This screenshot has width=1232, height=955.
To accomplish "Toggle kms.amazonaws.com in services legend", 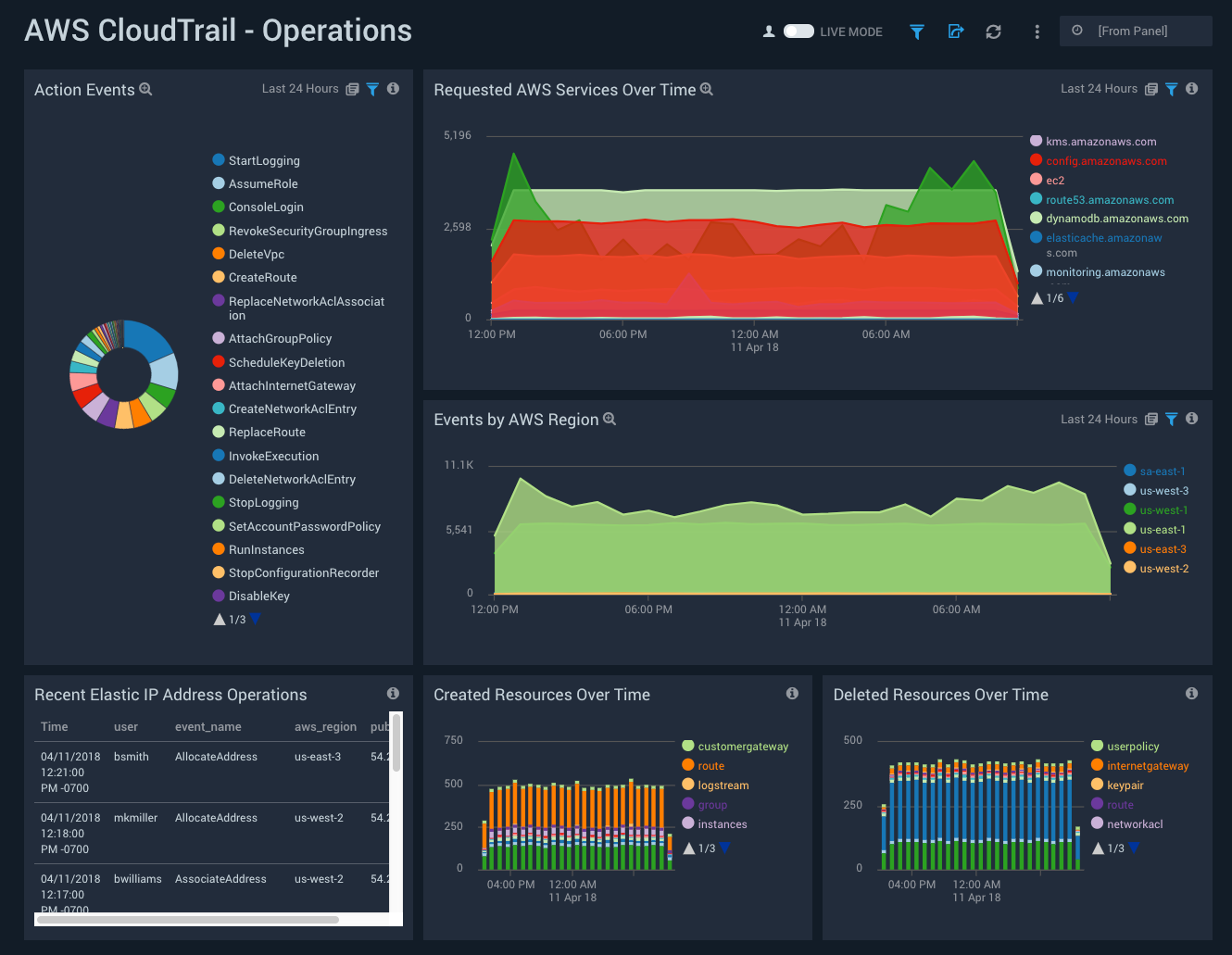I will click(1101, 141).
